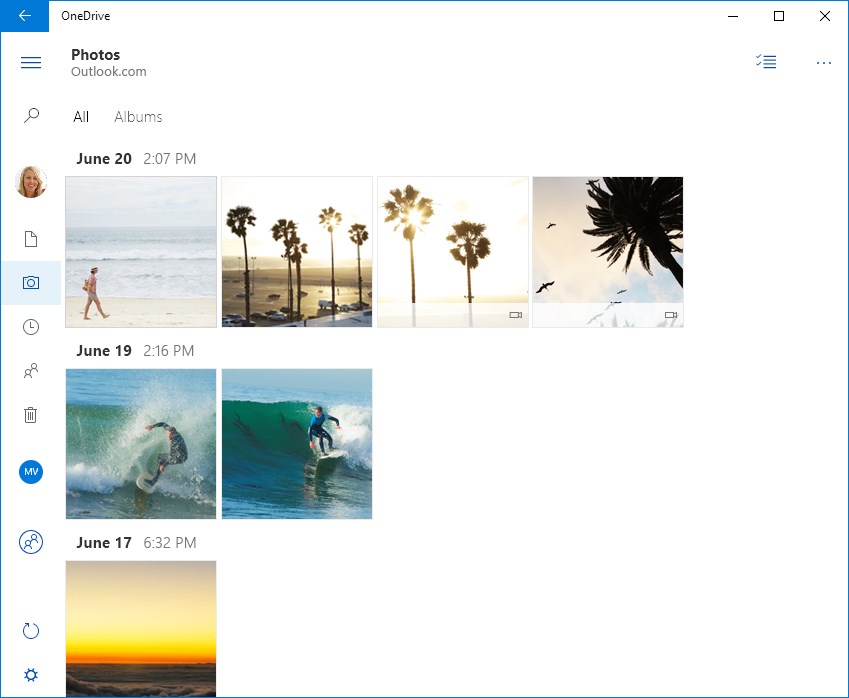Open the June 19 surfing photo thumbnail

[140, 443]
